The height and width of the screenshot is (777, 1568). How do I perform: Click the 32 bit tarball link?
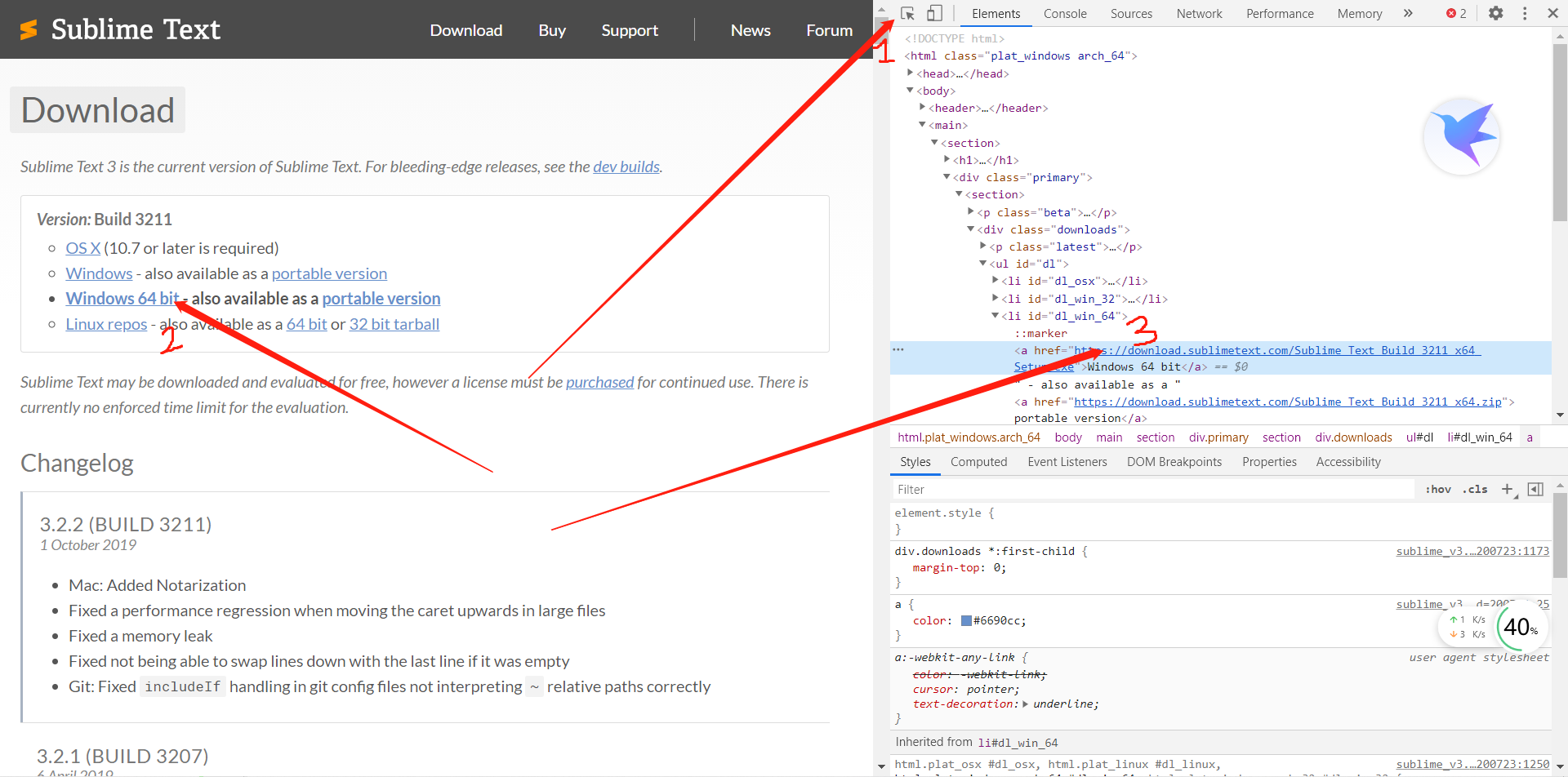click(394, 324)
